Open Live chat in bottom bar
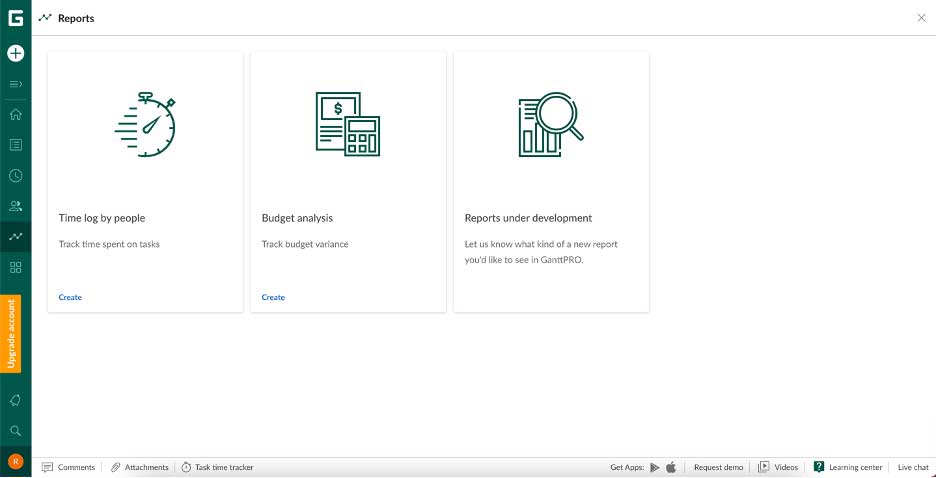Screen dimensions: 936x478 (913, 467)
